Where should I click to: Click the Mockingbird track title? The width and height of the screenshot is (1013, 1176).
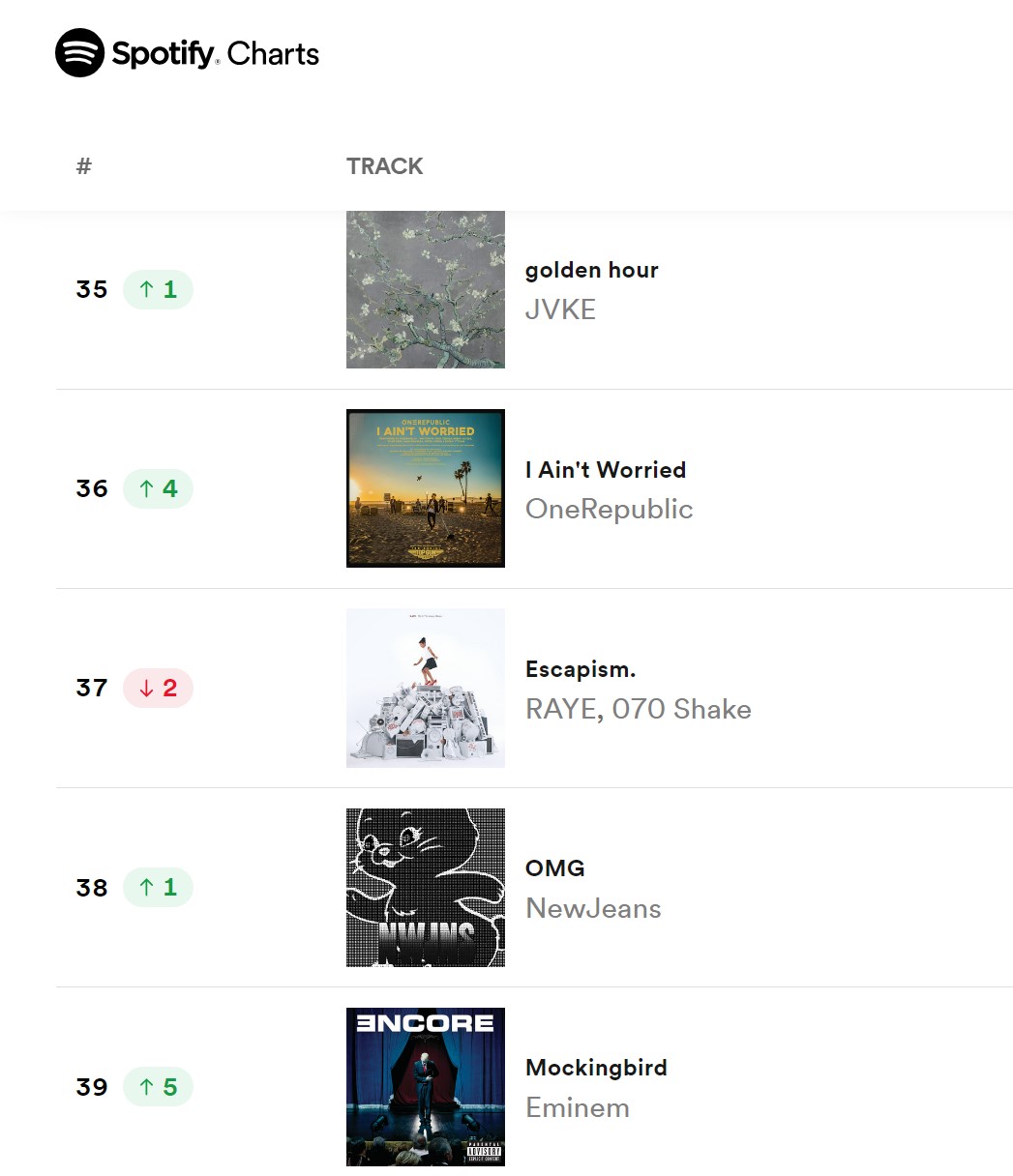coord(596,1068)
